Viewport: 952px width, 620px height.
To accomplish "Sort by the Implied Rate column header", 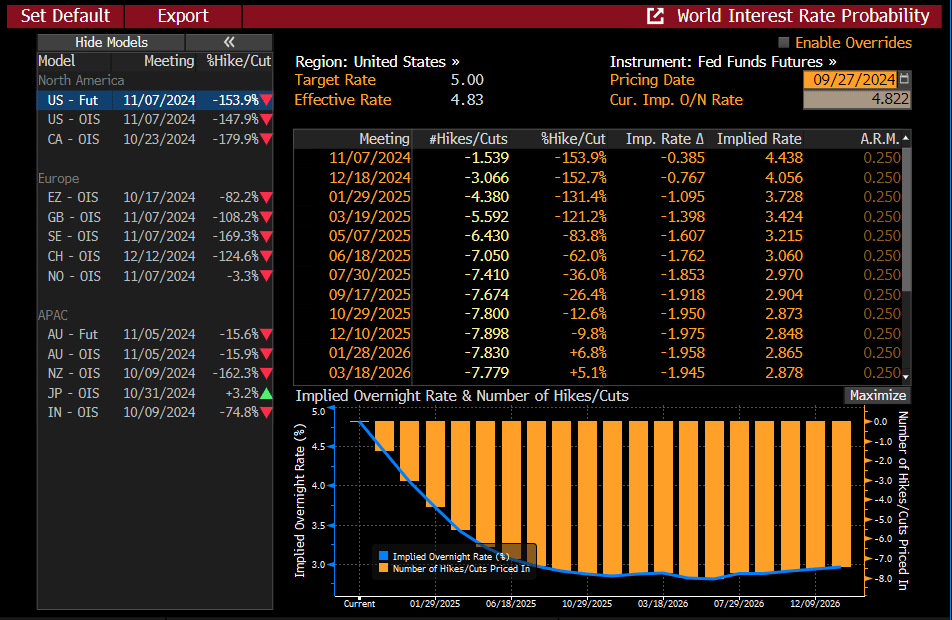I will click(x=759, y=139).
